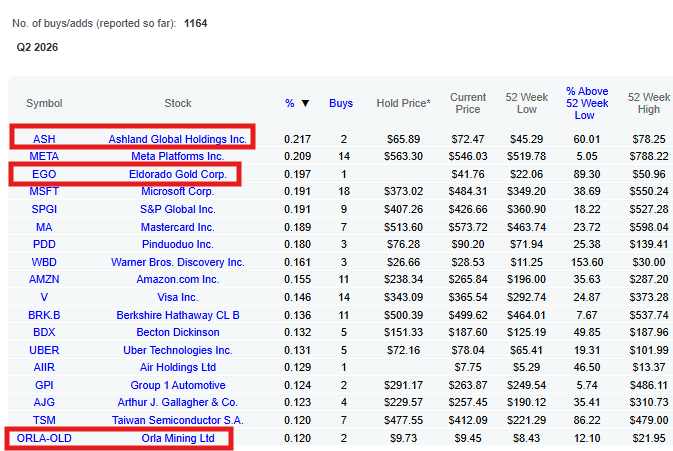Open Warner Bros. Discovery Inc. stock page

coord(178,263)
